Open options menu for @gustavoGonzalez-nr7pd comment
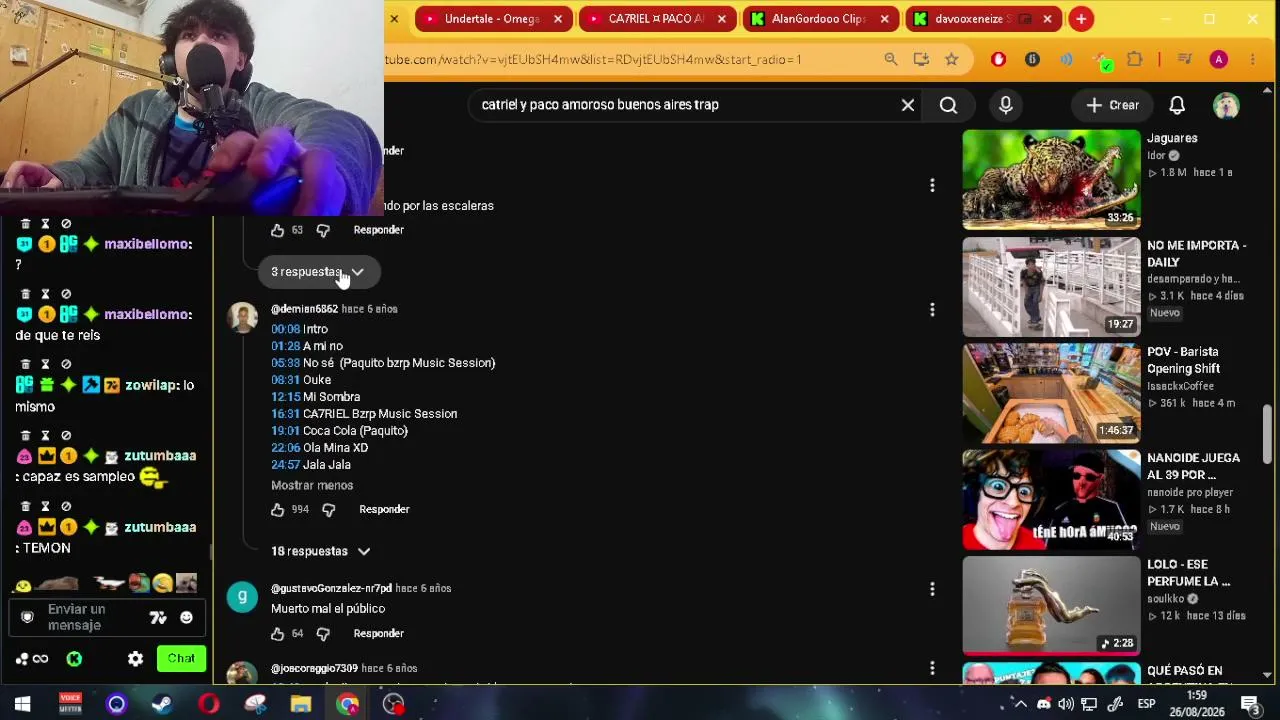Viewport: 1280px width, 720px height. [932, 589]
